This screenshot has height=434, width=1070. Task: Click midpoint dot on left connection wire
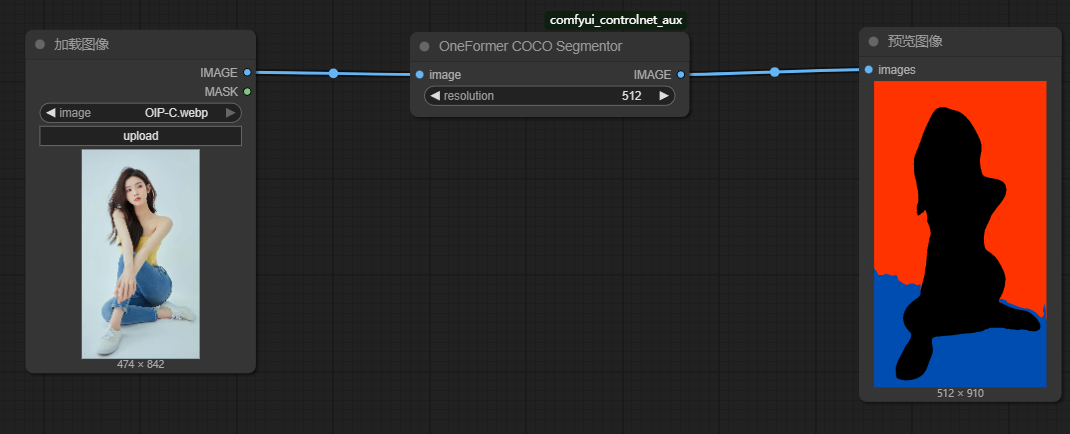coord(333,73)
